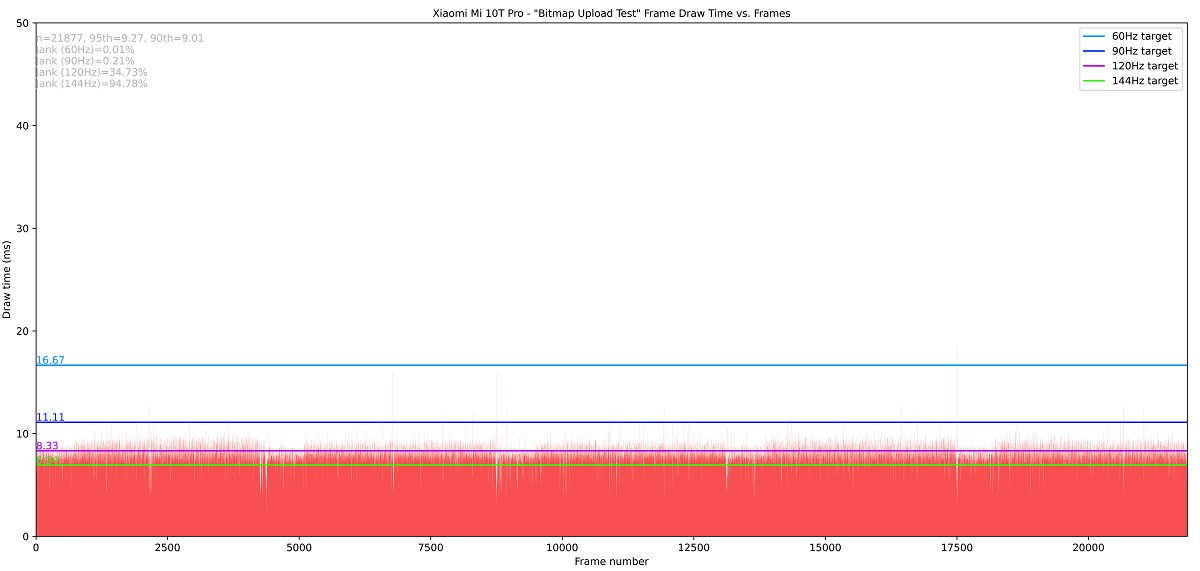This screenshot has height=571, width=1200.
Task: Click the 90Hz target legend line sample
Action: [1095, 51]
